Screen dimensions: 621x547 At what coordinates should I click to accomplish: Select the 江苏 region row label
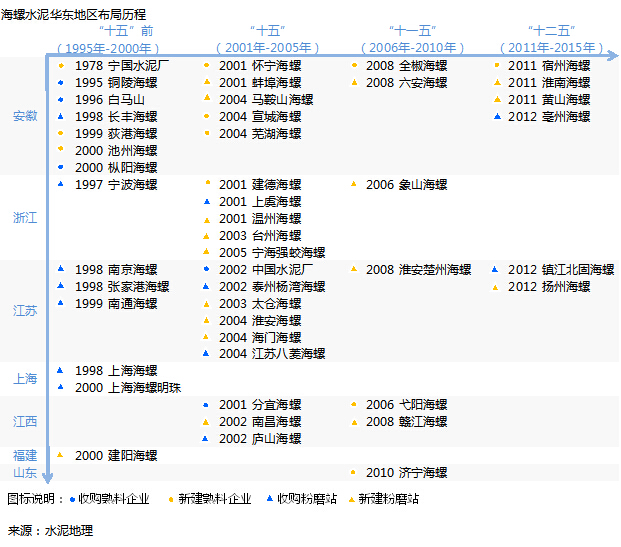pos(25,311)
